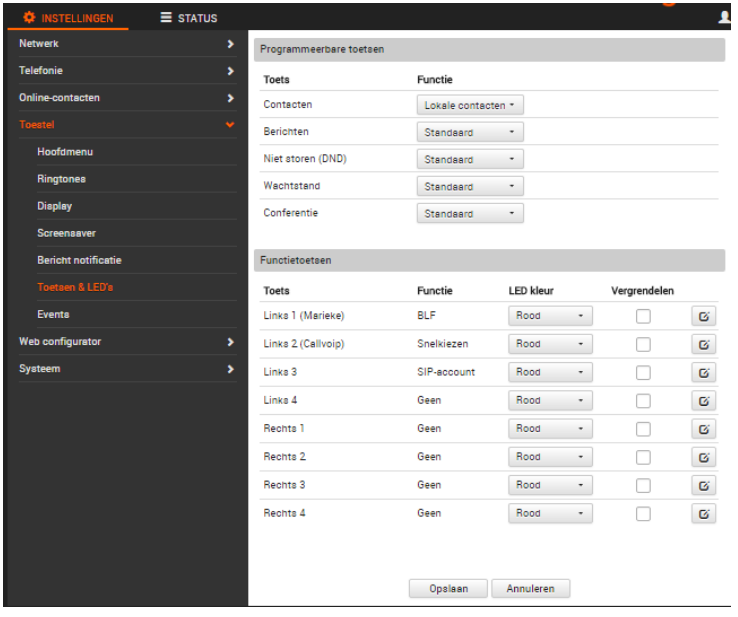738x617 pixels.
Task: Open the Bericht notificatie submenu item
Action: tap(137, 261)
